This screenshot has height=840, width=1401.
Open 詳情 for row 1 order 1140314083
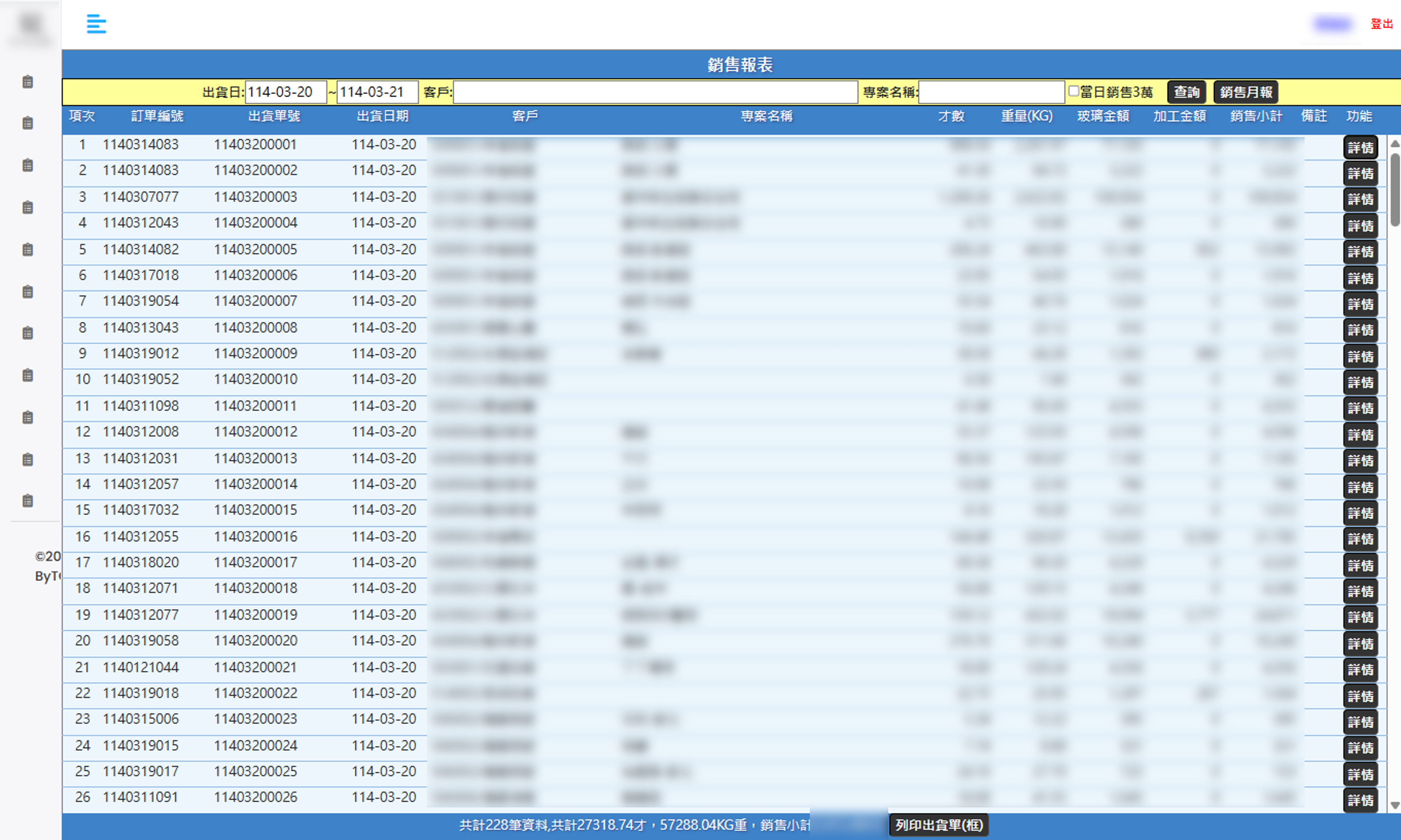1360,148
